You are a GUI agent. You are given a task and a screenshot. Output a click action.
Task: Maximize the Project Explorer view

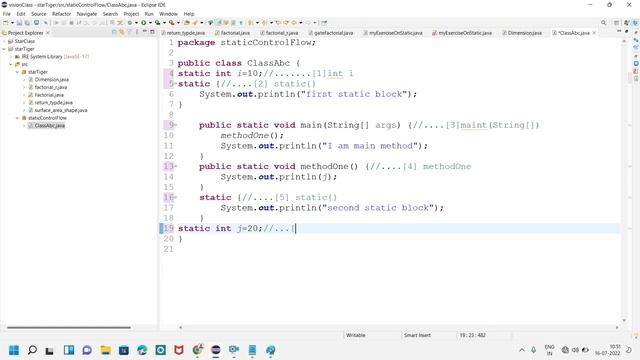pyautogui.click(x=152, y=32)
